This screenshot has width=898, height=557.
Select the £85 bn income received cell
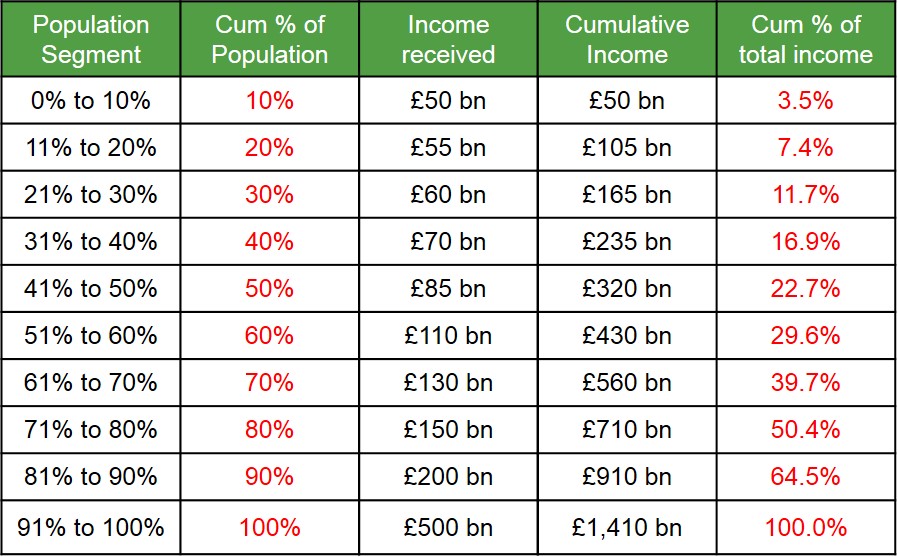448,289
